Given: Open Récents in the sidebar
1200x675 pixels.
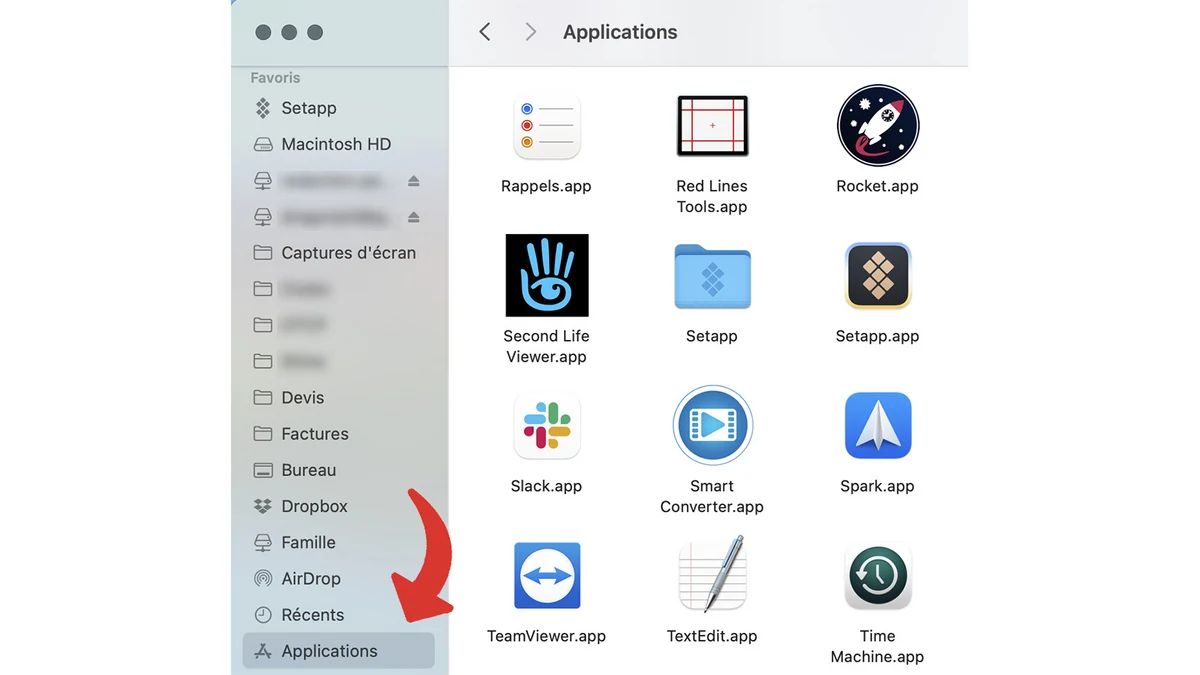Looking at the screenshot, I should pos(340,615).
